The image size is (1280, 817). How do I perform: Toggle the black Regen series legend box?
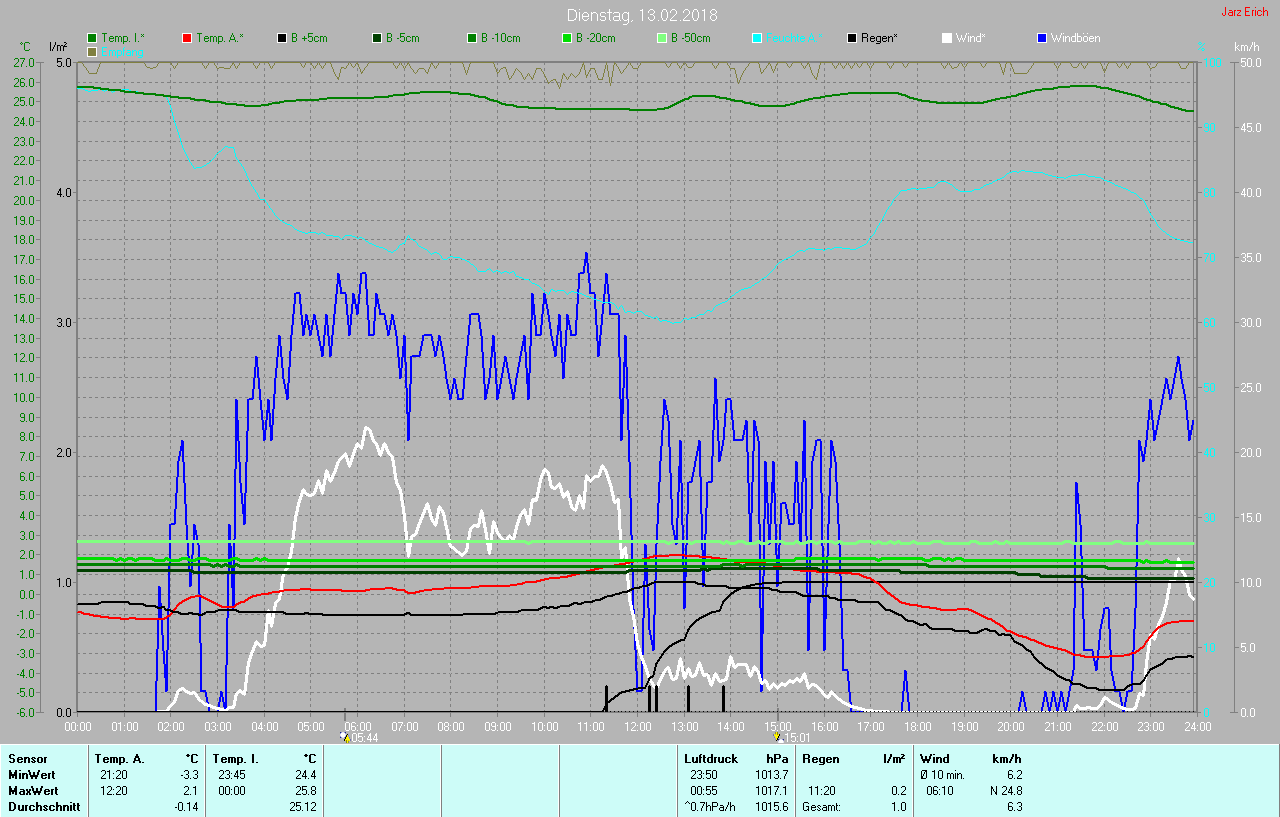pos(852,38)
